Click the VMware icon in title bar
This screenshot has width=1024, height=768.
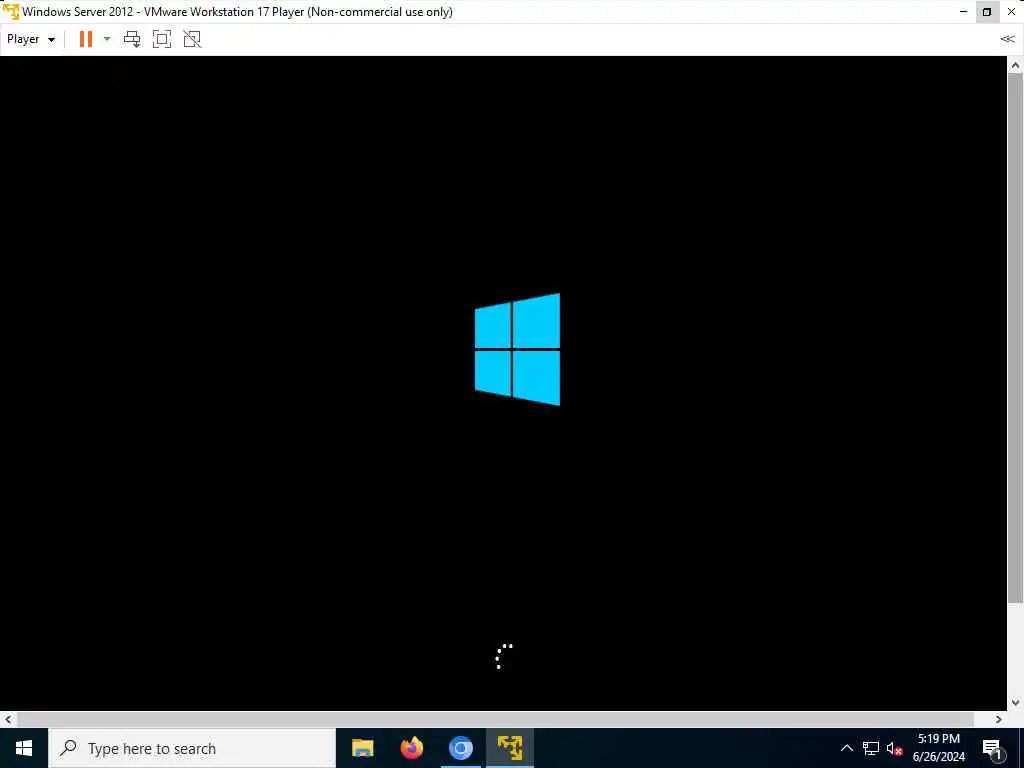[x=10, y=12]
